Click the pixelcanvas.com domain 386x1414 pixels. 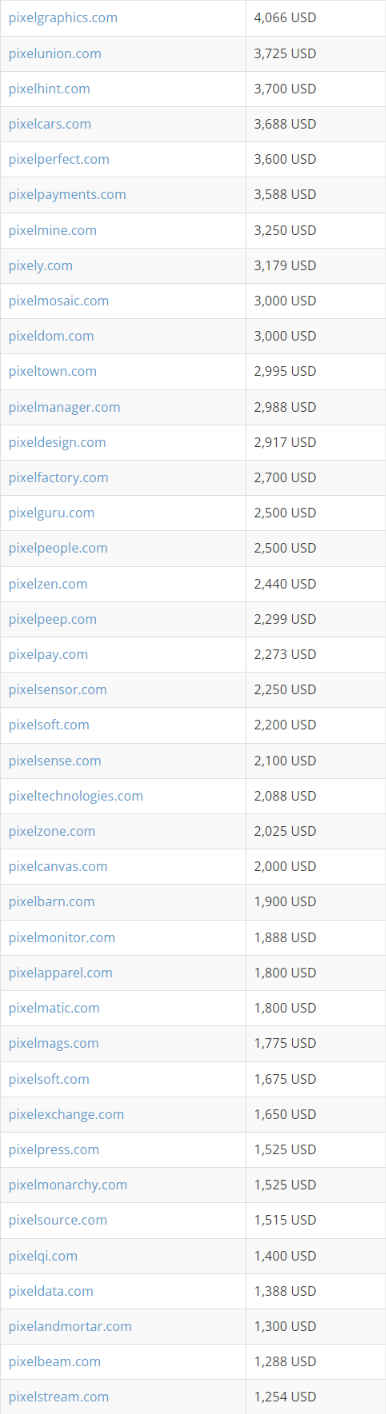pyautogui.click(x=58, y=867)
